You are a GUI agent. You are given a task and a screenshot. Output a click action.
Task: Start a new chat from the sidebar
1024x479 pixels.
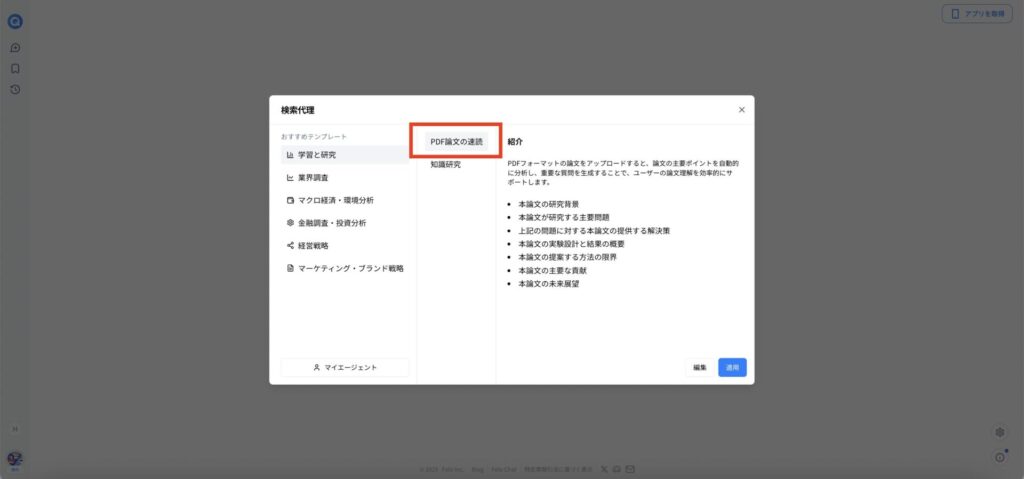point(15,48)
